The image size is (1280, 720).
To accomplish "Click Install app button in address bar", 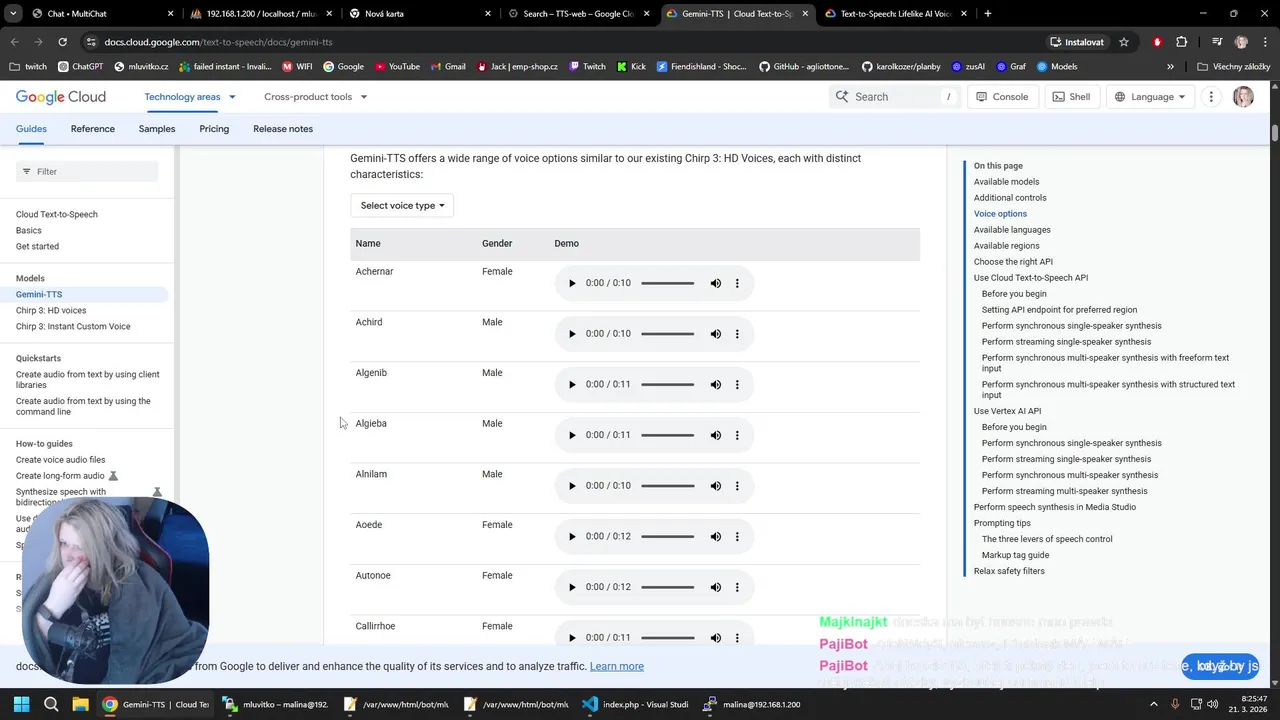I will click(x=1076, y=42).
